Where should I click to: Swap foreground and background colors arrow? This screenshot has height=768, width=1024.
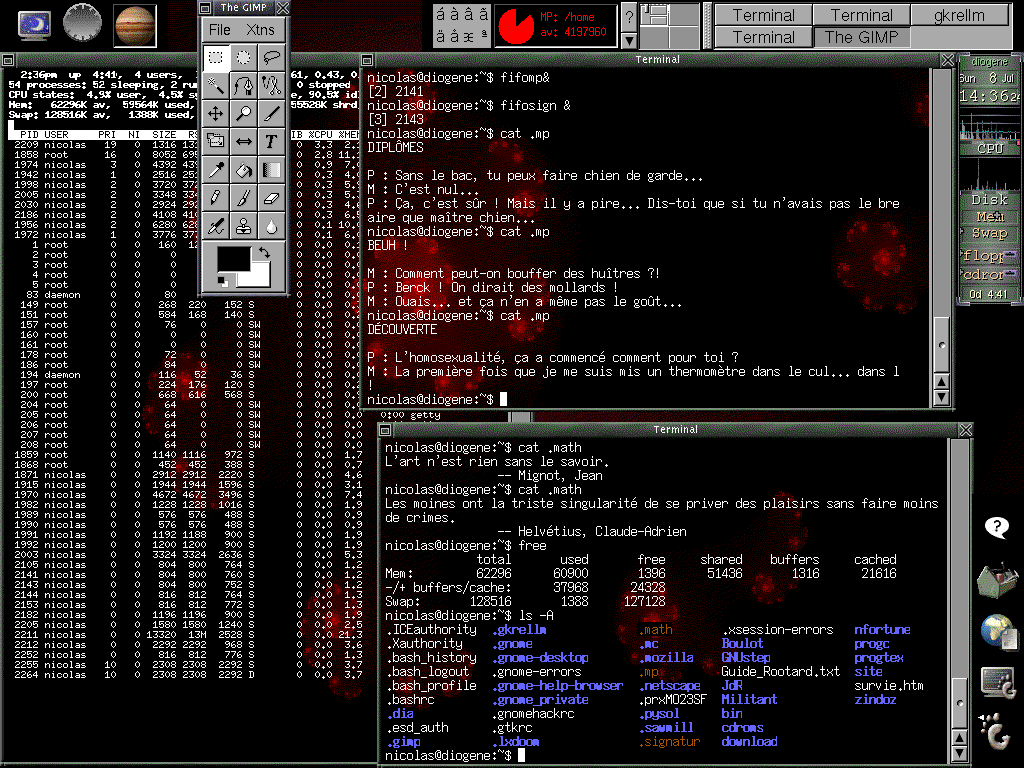(264, 252)
